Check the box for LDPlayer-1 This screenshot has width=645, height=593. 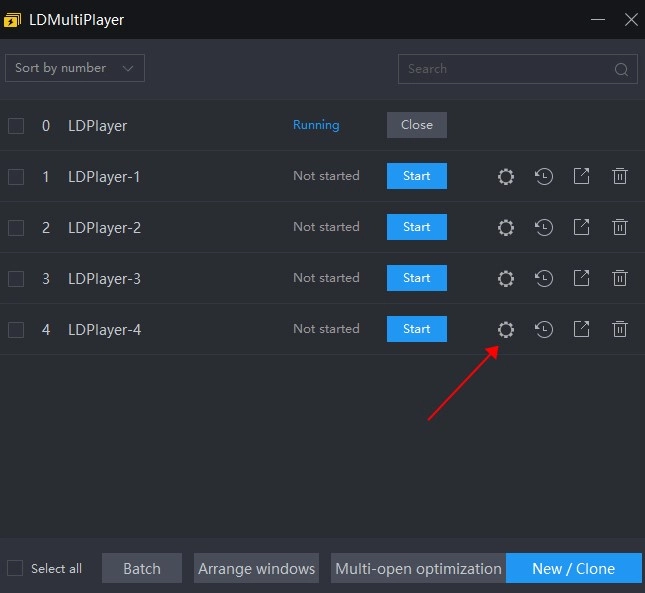16,177
